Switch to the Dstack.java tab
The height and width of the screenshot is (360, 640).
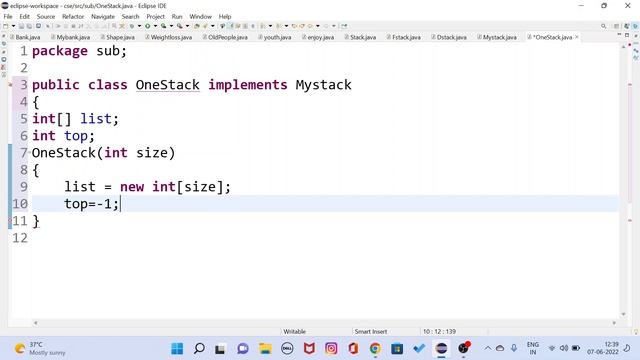(449, 37)
